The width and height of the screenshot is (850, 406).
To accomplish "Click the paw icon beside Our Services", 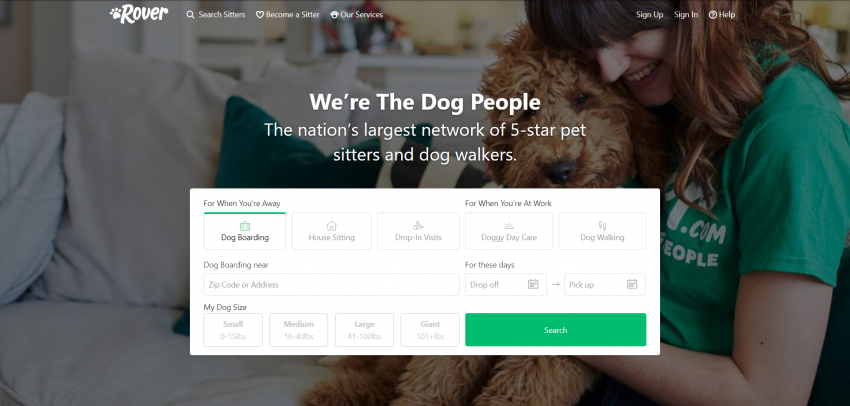I will pyautogui.click(x=334, y=15).
